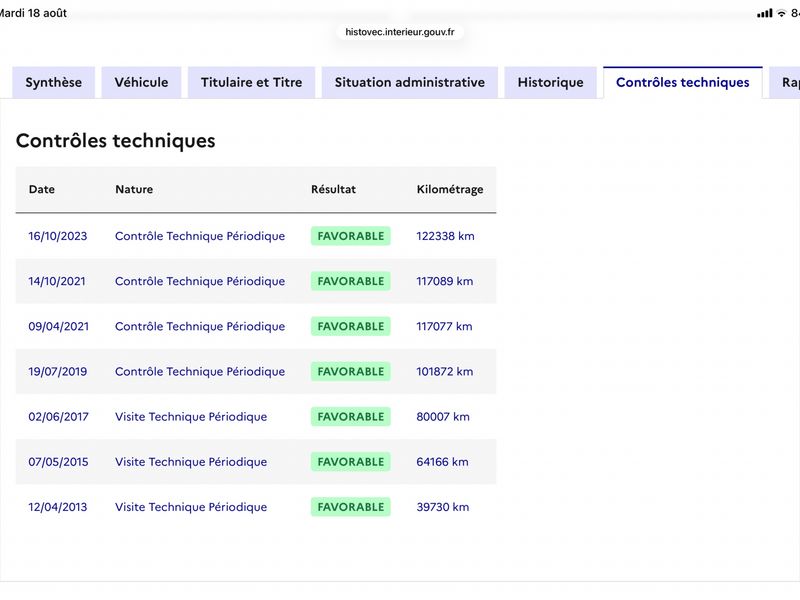Click FAVORABLE badge in the 19/07/2019 row
This screenshot has height=600, width=800.
point(351,371)
